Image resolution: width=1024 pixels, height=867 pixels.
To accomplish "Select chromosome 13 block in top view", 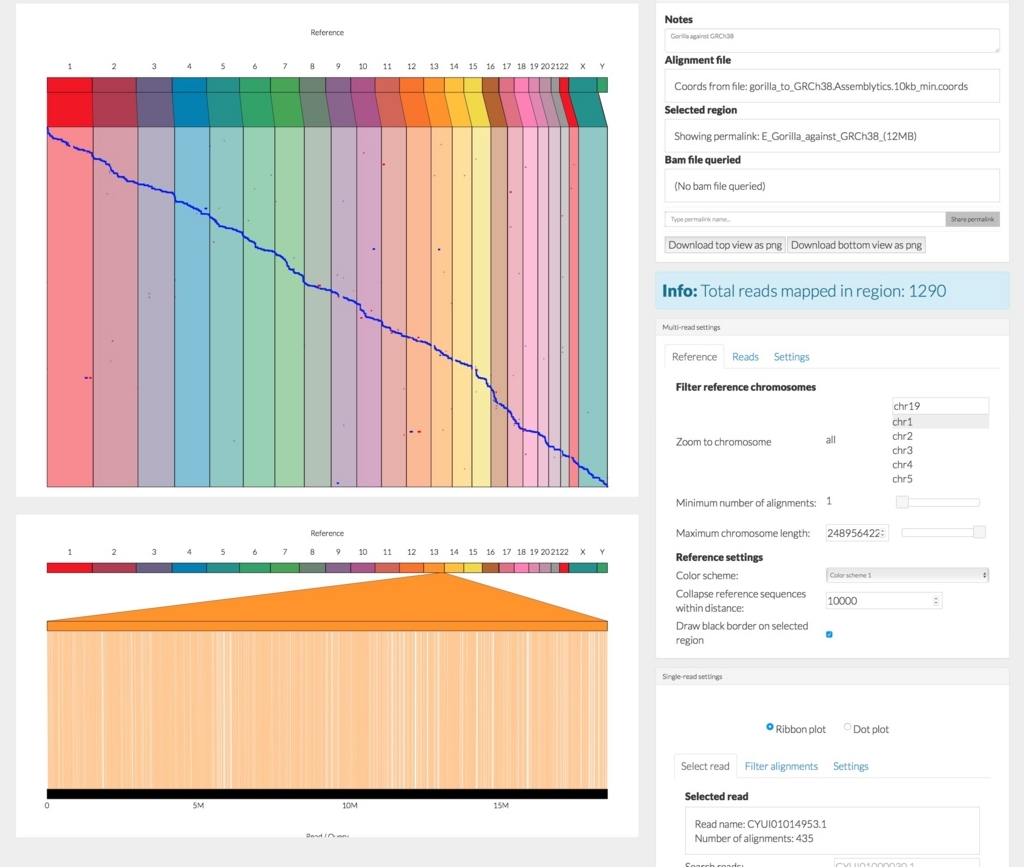I will pos(434,85).
